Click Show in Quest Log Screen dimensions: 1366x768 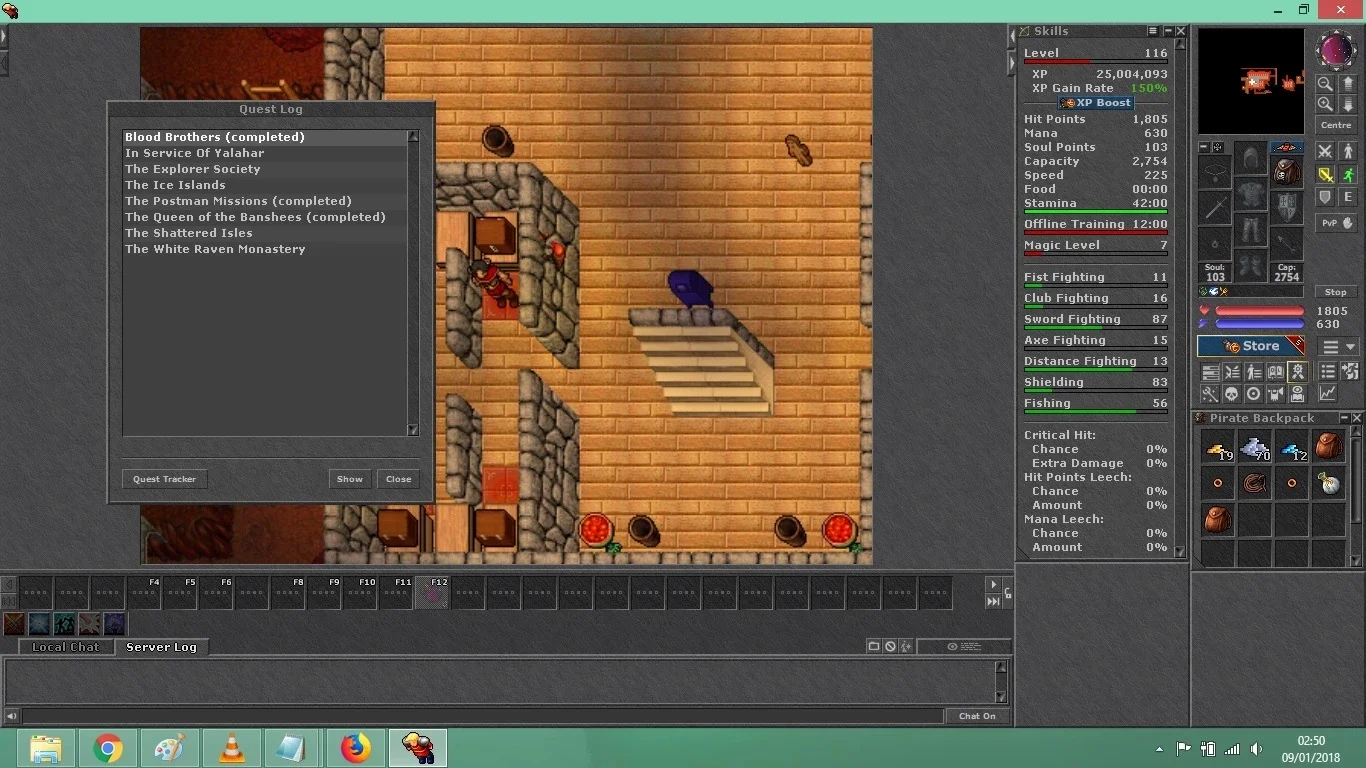[x=350, y=479]
